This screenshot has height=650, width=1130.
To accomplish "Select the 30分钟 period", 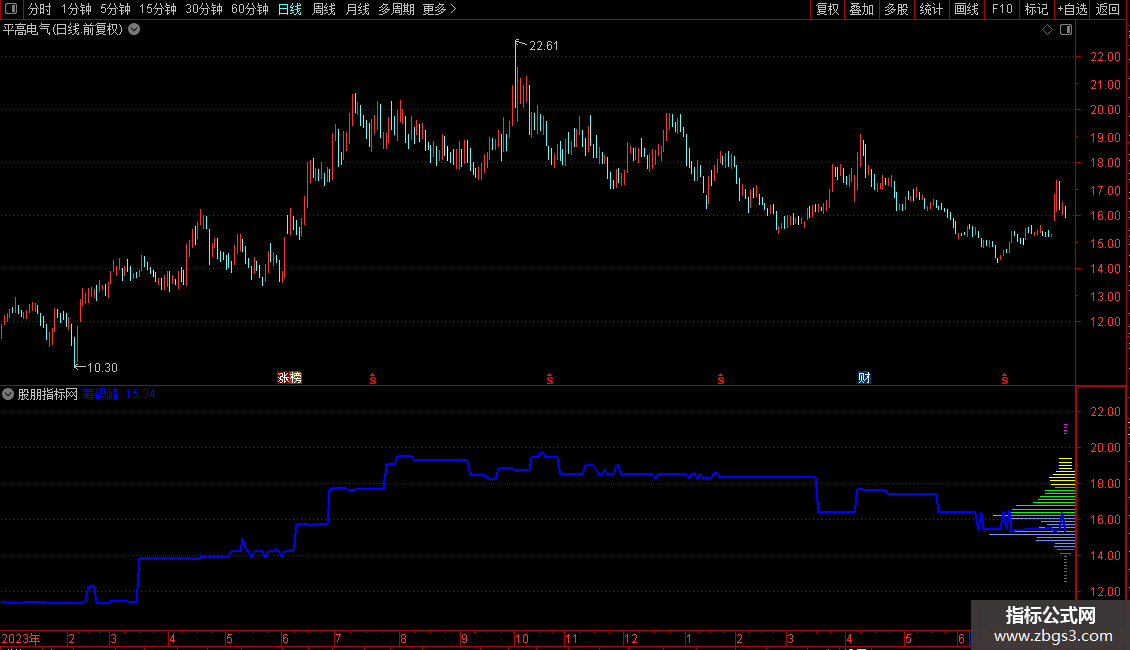I will click(204, 9).
